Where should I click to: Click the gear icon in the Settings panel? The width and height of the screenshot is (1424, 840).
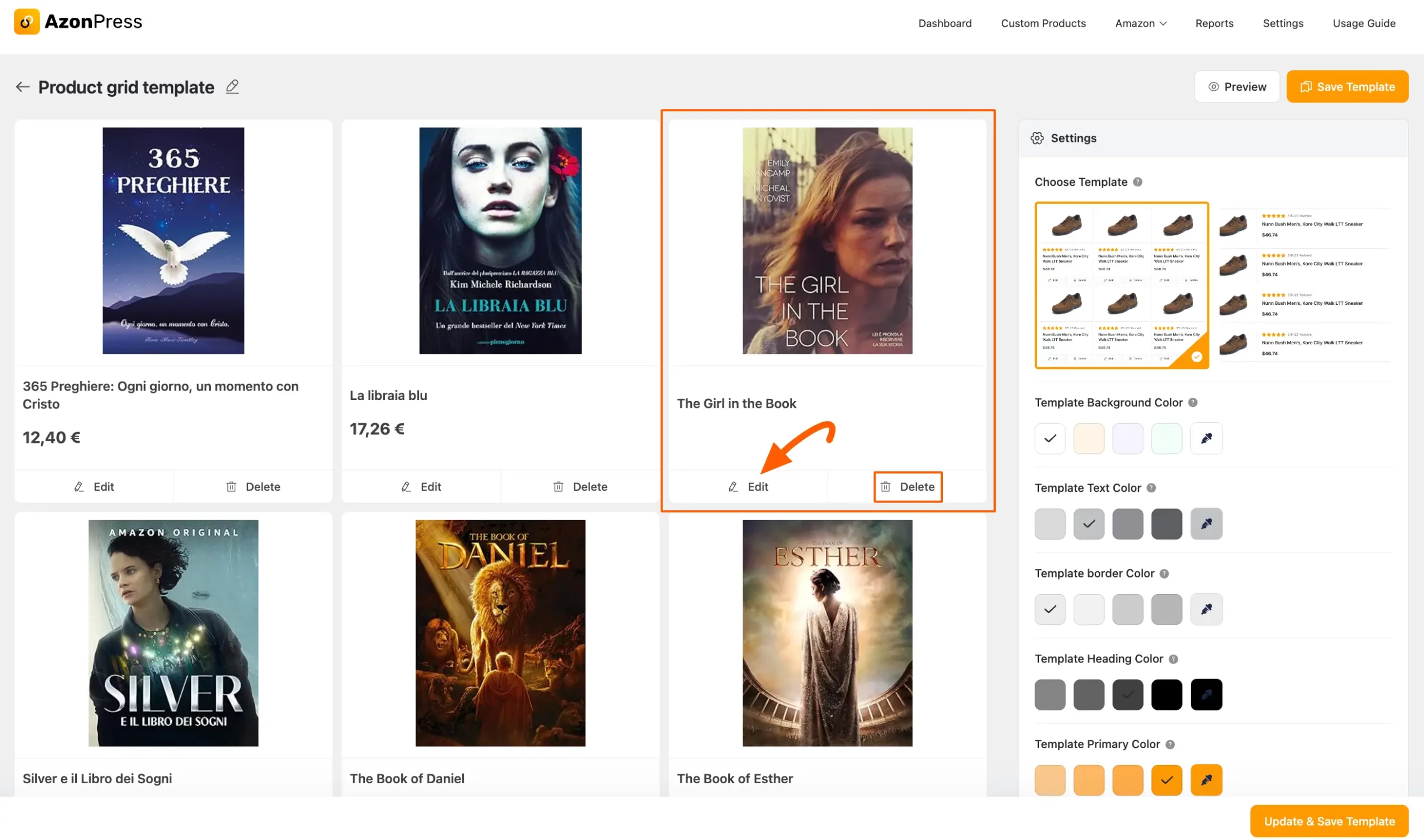click(x=1037, y=137)
